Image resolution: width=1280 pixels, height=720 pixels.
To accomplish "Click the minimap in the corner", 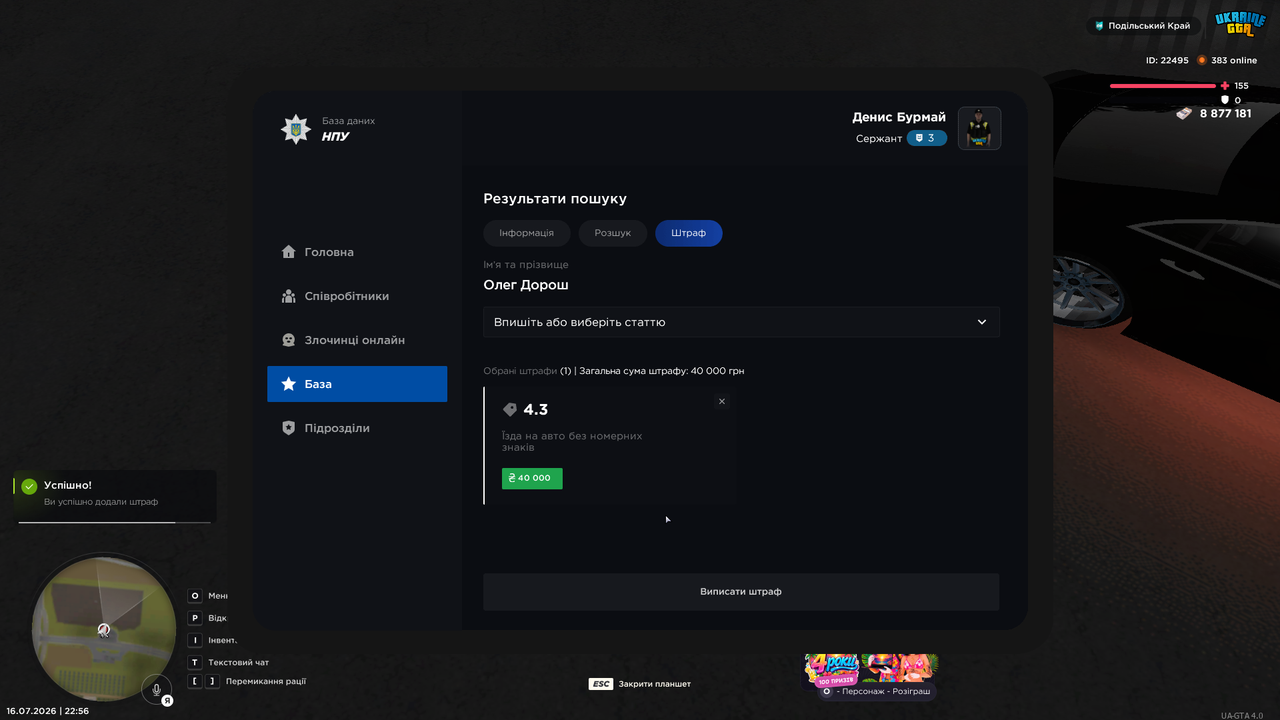I will point(103,629).
